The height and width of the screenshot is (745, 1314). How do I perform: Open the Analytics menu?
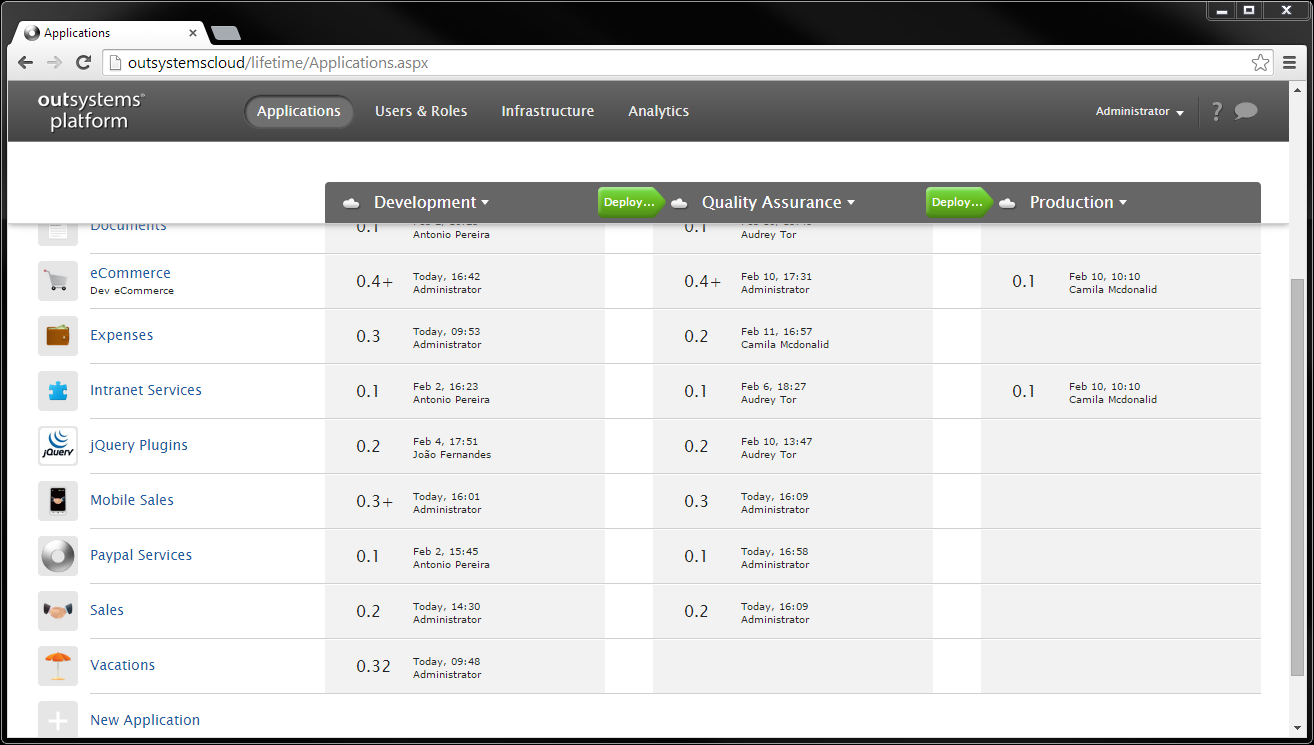coord(658,111)
